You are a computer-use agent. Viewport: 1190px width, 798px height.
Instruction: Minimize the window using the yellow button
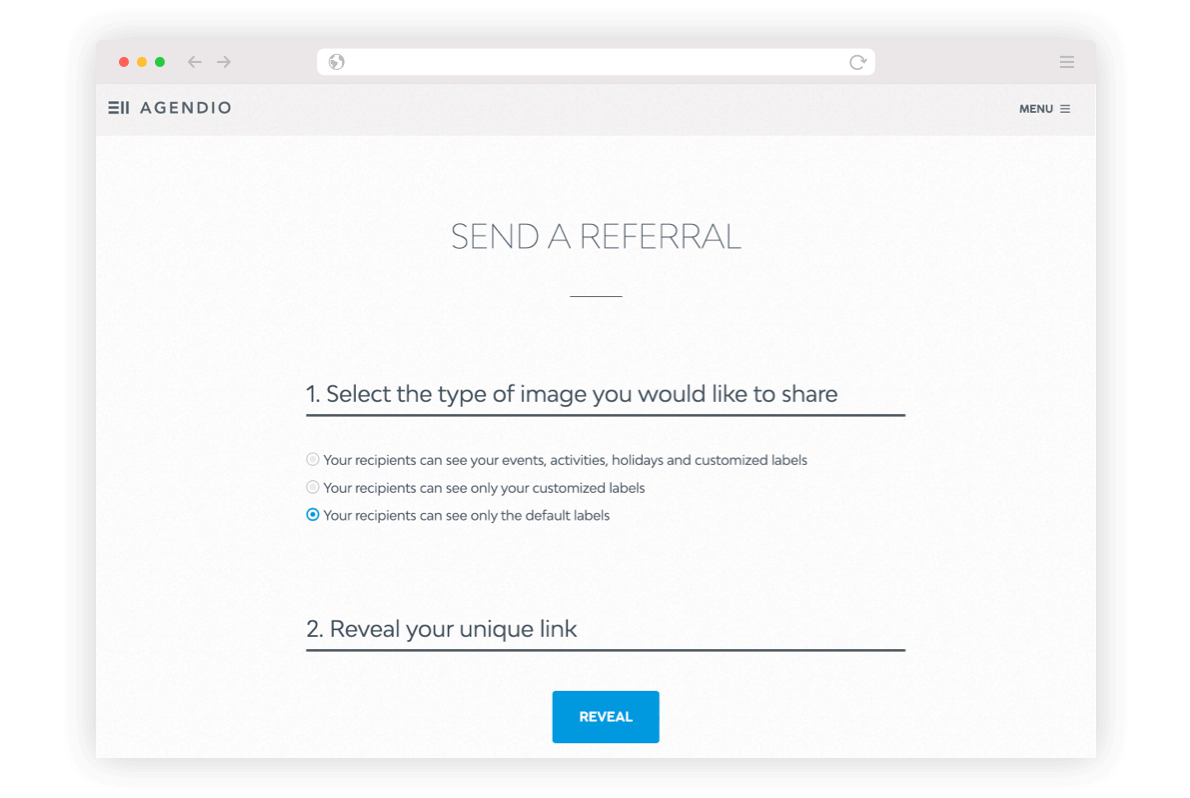[x=142, y=62]
